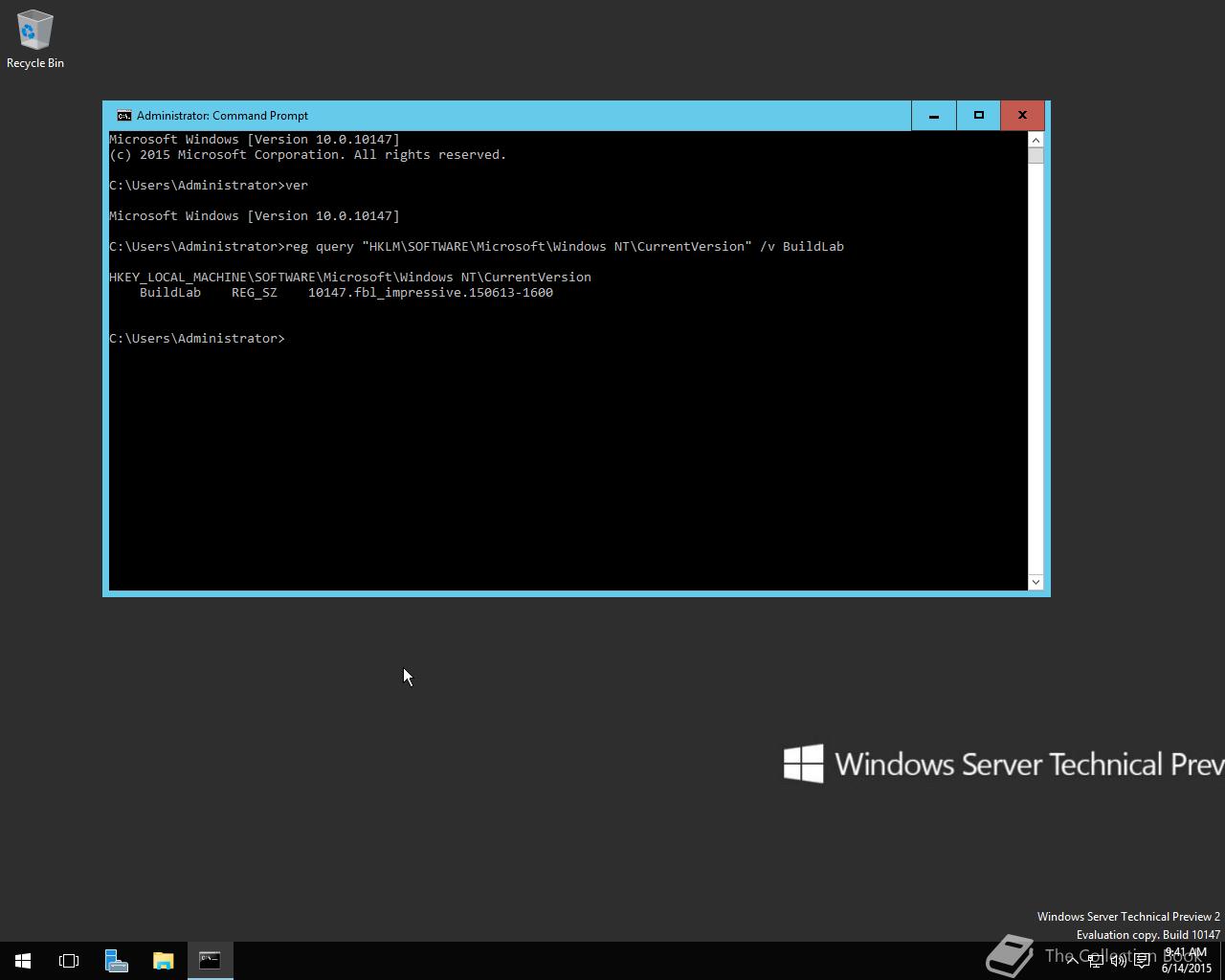Open Task View on the taskbar
1225x980 pixels.
69,961
